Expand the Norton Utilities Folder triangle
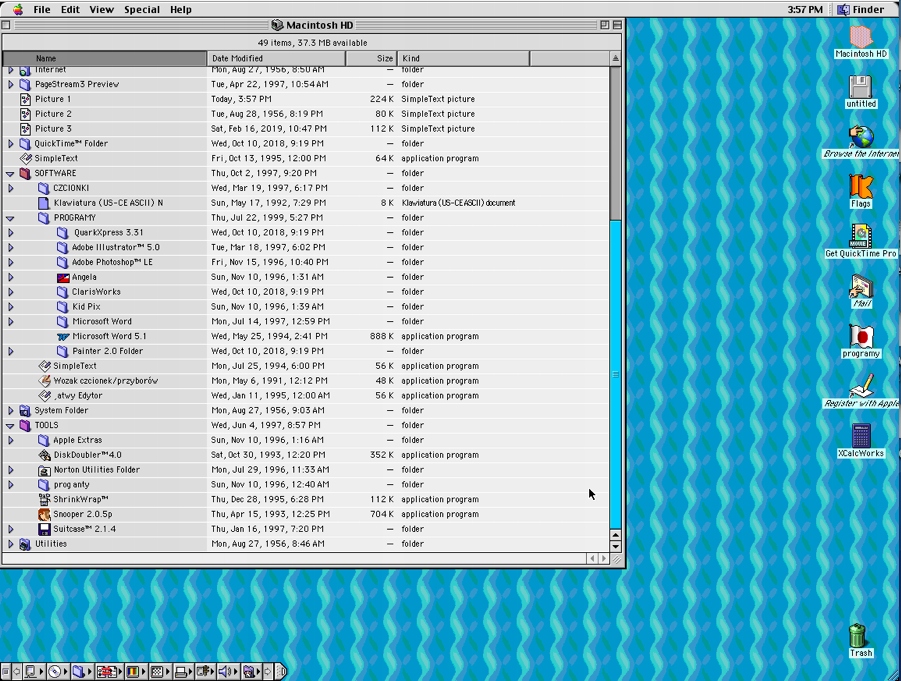The image size is (901, 681). tap(10, 470)
